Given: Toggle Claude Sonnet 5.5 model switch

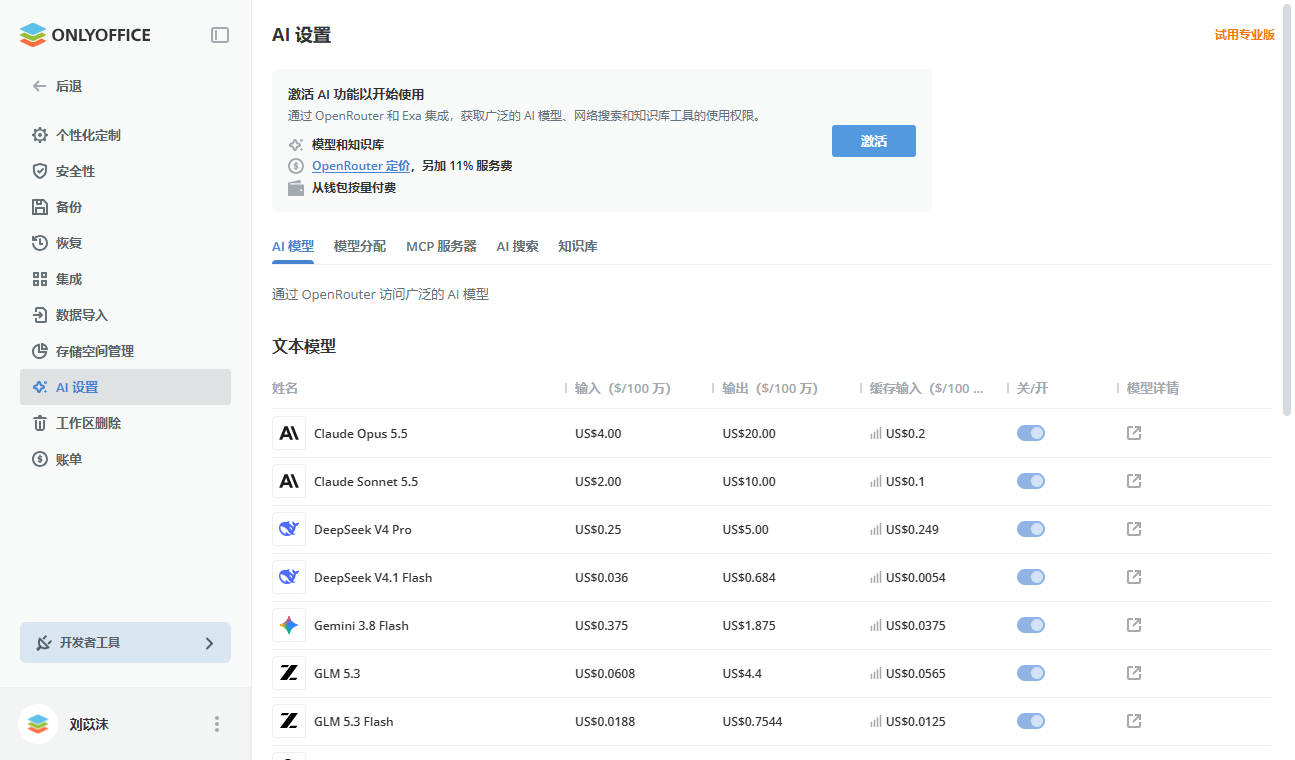Looking at the screenshot, I should (1031, 481).
